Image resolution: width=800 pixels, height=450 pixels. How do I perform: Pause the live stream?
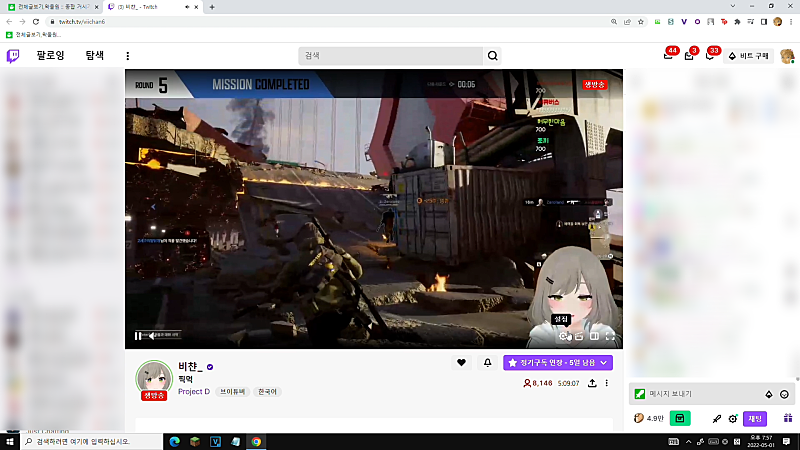pos(138,336)
